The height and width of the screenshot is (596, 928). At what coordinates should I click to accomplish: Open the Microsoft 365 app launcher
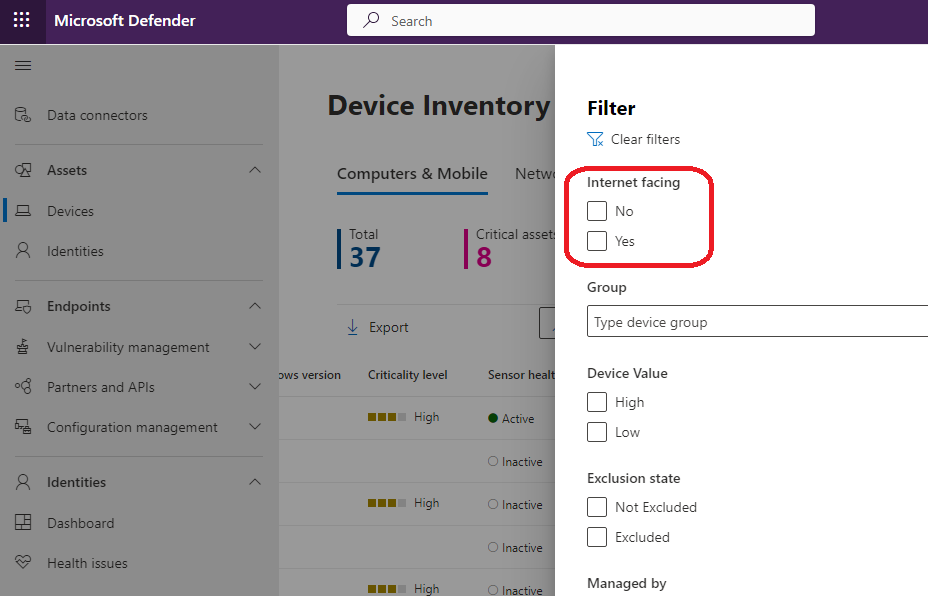click(x=21, y=20)
